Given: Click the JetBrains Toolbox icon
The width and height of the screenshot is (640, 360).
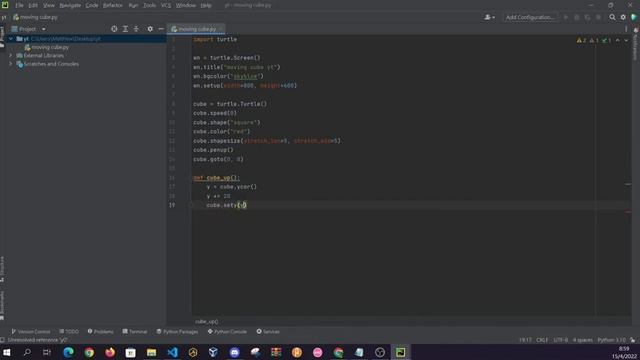Looking at the screenshot, I should point(634,17).
